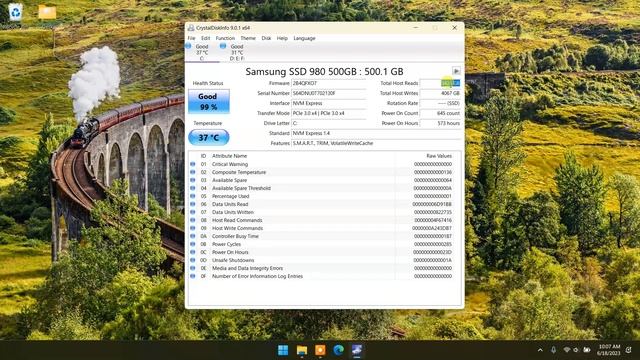Select the C: drive tab at 37 °C
This screenshot has height=360, width=640.
tap(202, 52)
